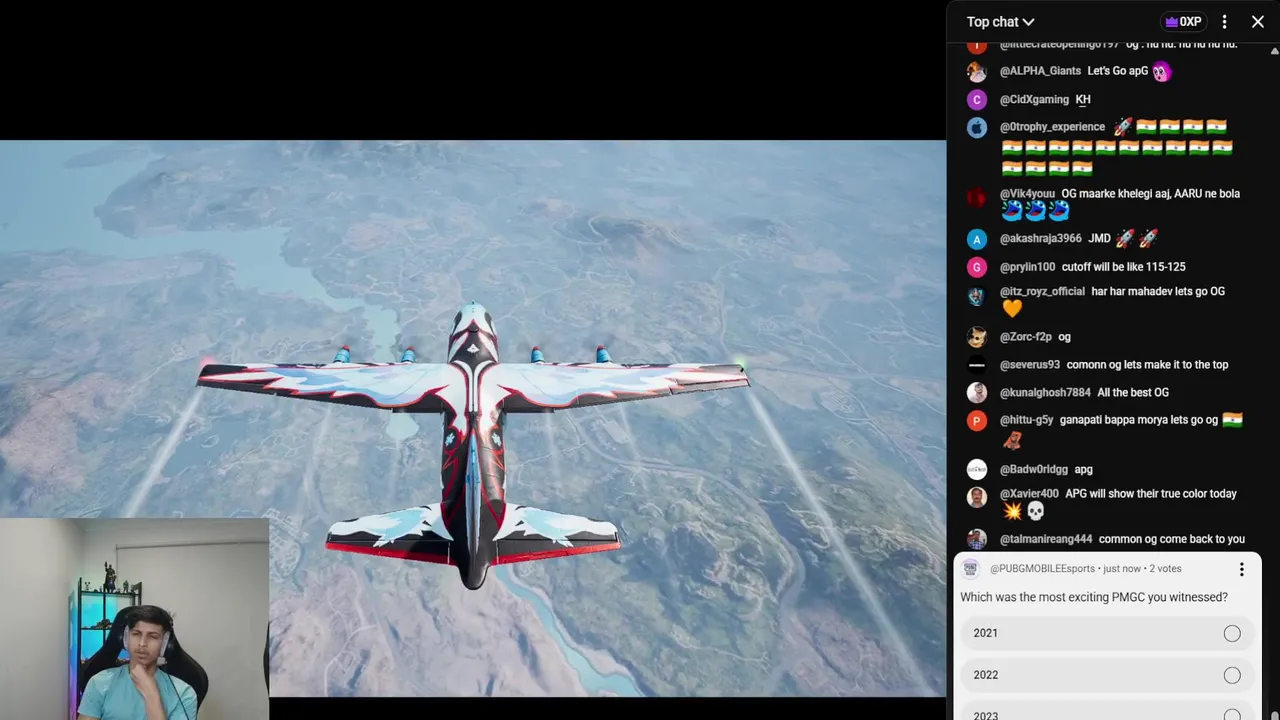Click username @0trophy_experience
The image size is (1280, 720).
[x=1052, y=127]
